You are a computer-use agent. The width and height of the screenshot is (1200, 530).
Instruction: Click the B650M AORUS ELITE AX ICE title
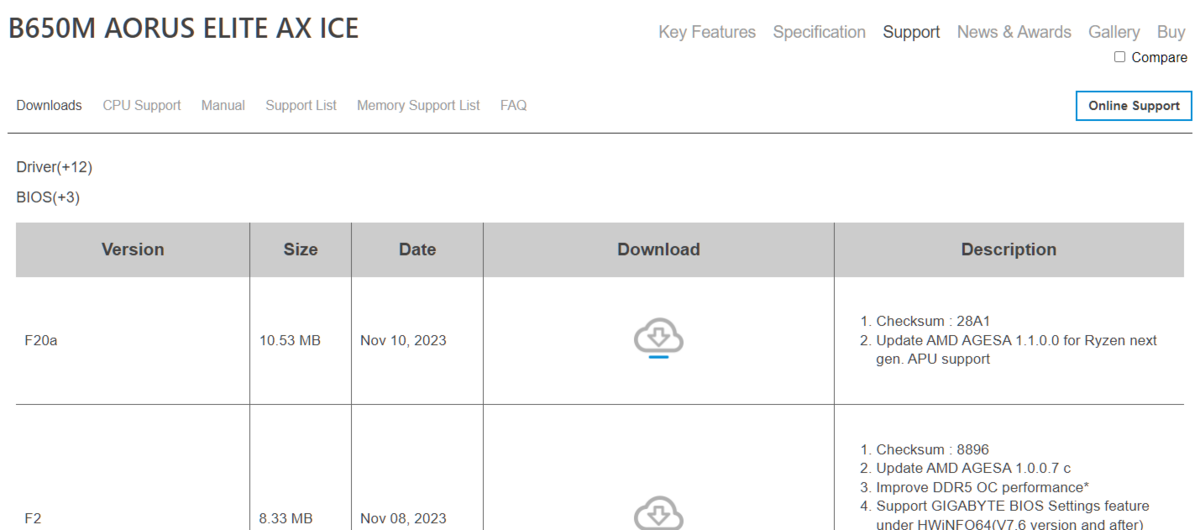(183, 28)
